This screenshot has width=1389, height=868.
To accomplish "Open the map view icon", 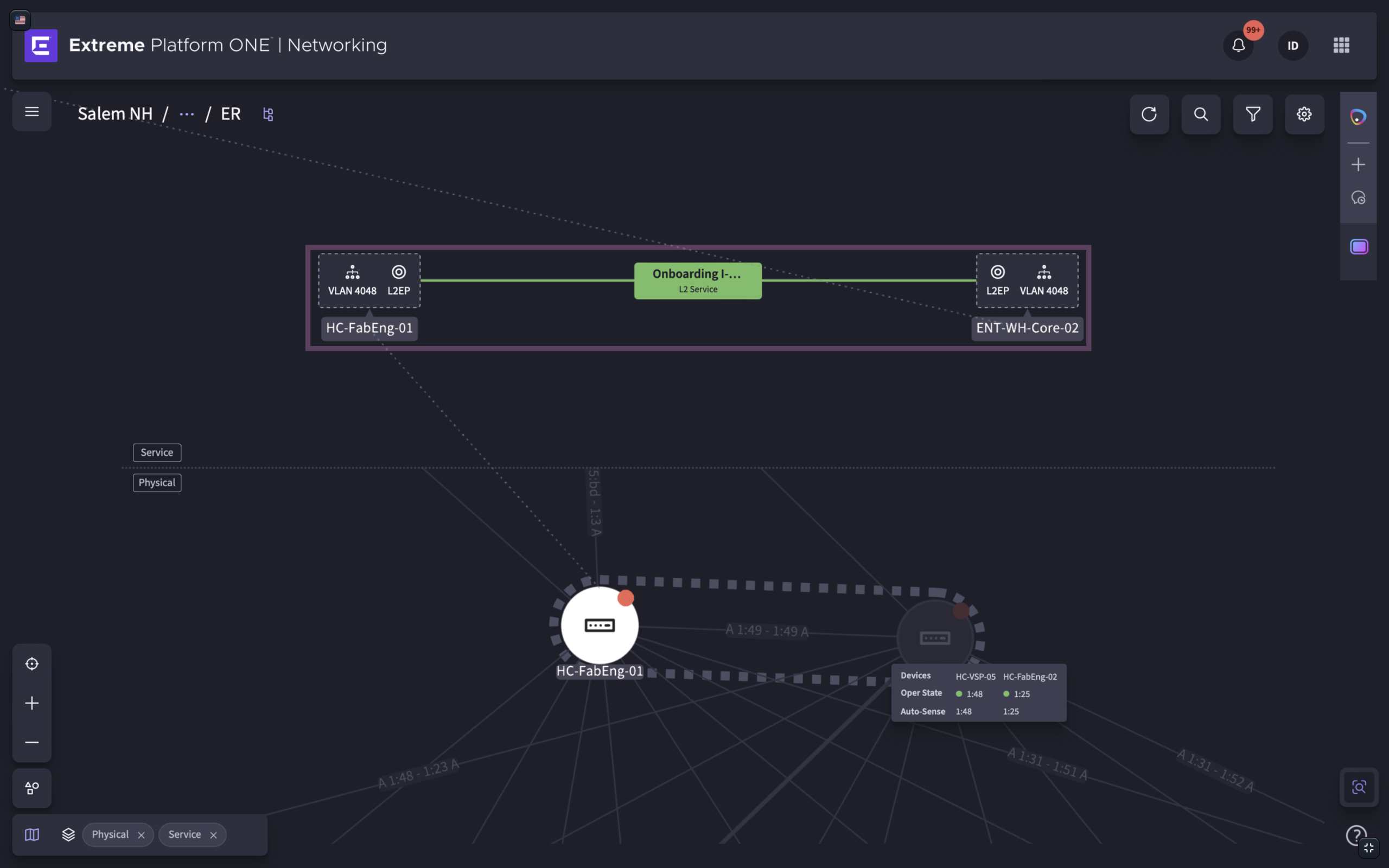I will [x=32, y=835].
